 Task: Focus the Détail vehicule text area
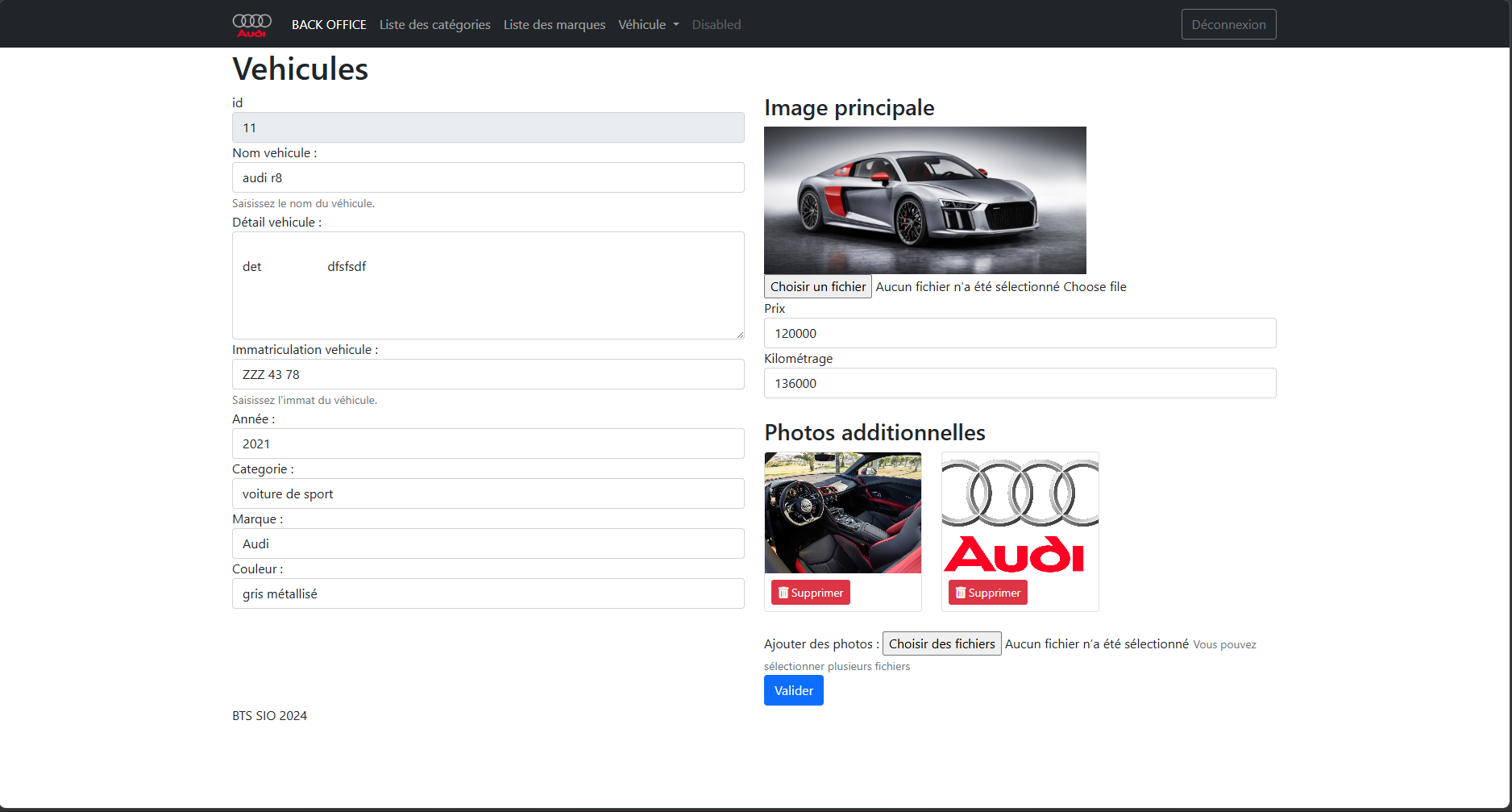[488, 285]
